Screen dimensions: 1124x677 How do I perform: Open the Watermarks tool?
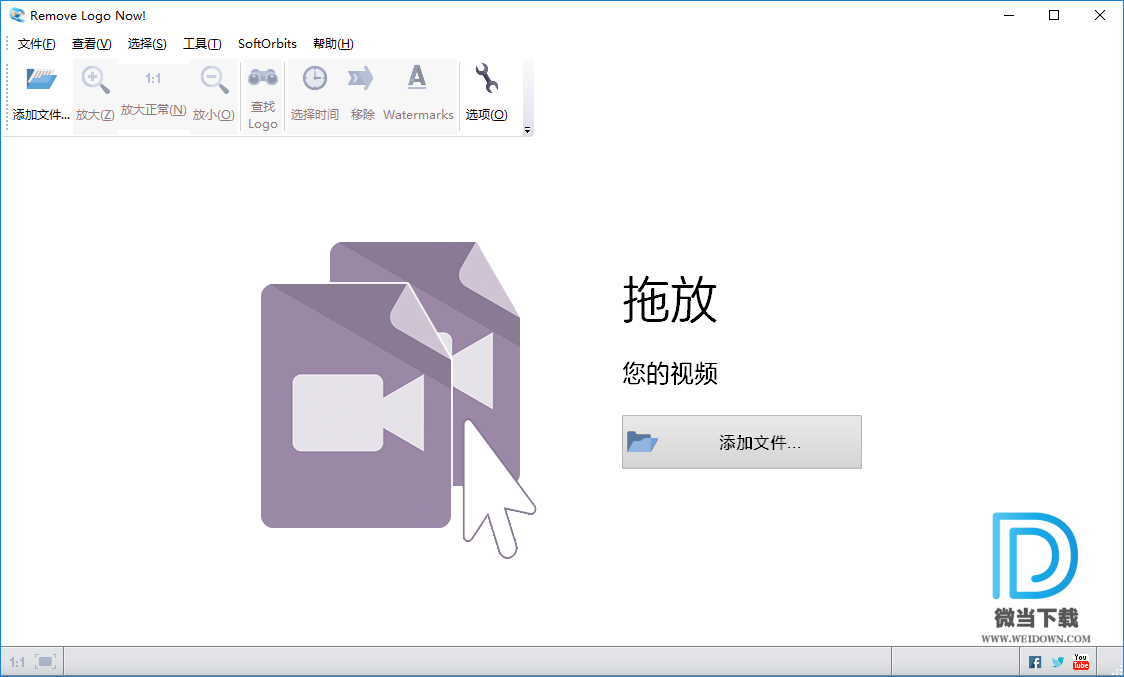click(418, 95)
